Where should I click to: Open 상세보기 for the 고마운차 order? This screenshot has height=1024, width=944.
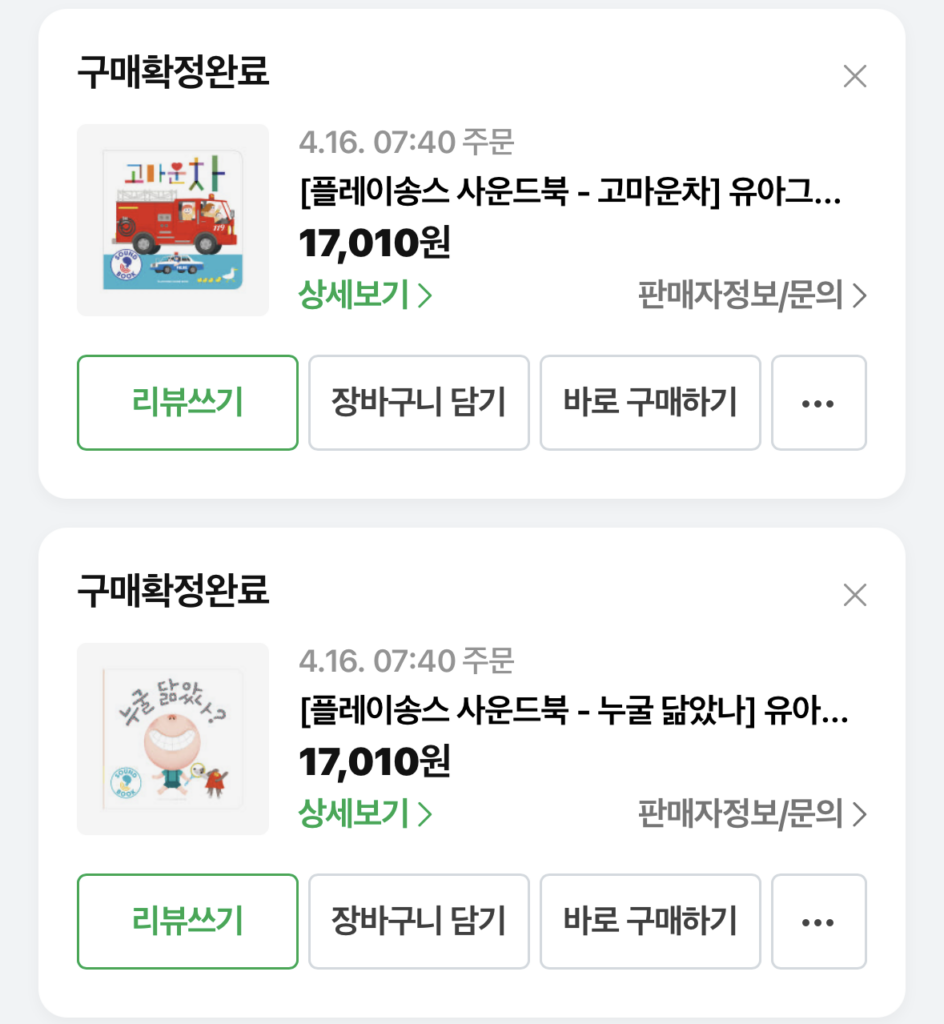(x=366, y=295)
